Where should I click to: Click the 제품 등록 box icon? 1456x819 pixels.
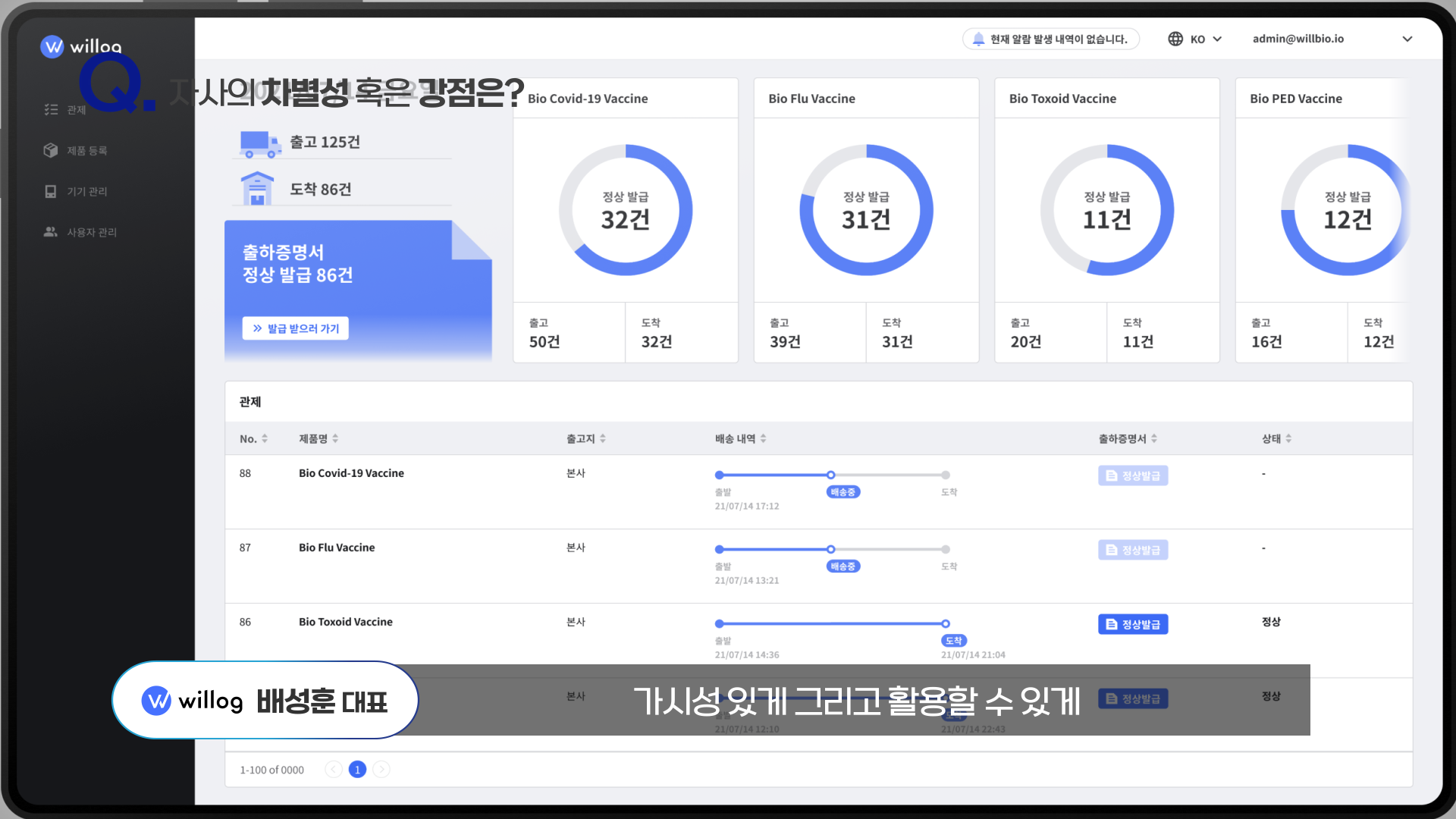(x=51, y=150)
